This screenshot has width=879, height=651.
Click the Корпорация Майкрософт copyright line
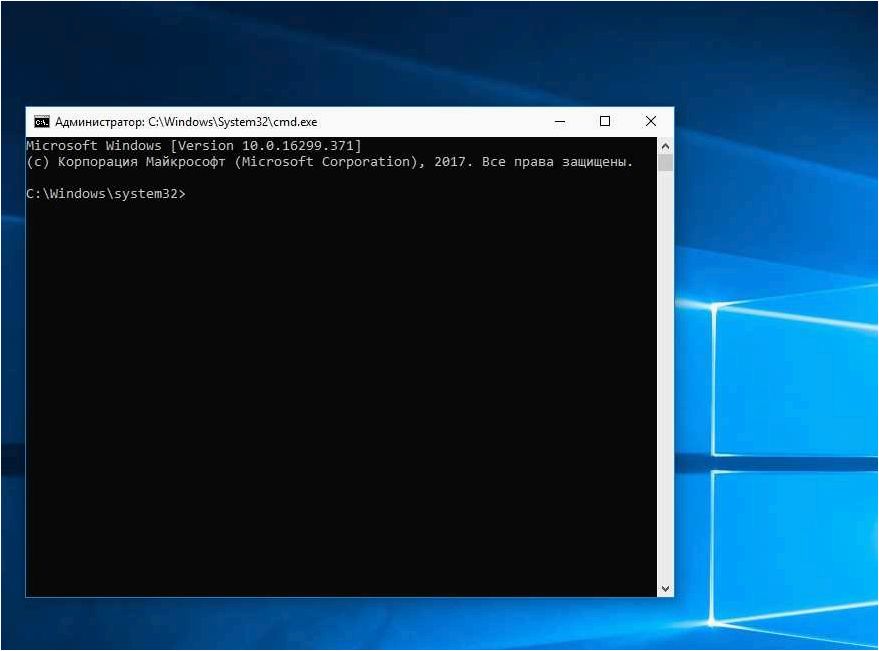click(330, 162)
